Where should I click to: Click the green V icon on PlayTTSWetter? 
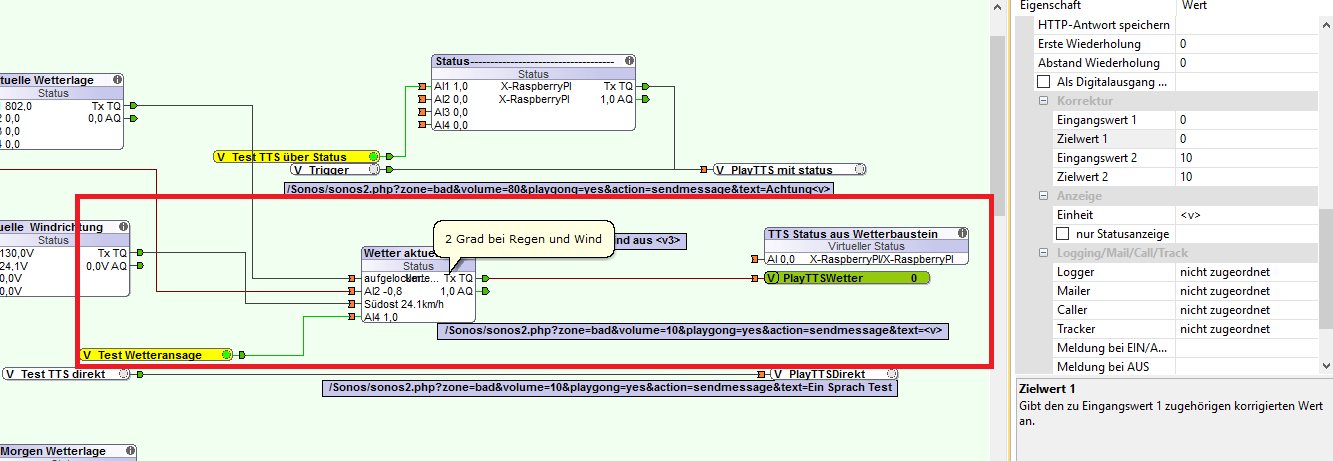coord(772,278)
